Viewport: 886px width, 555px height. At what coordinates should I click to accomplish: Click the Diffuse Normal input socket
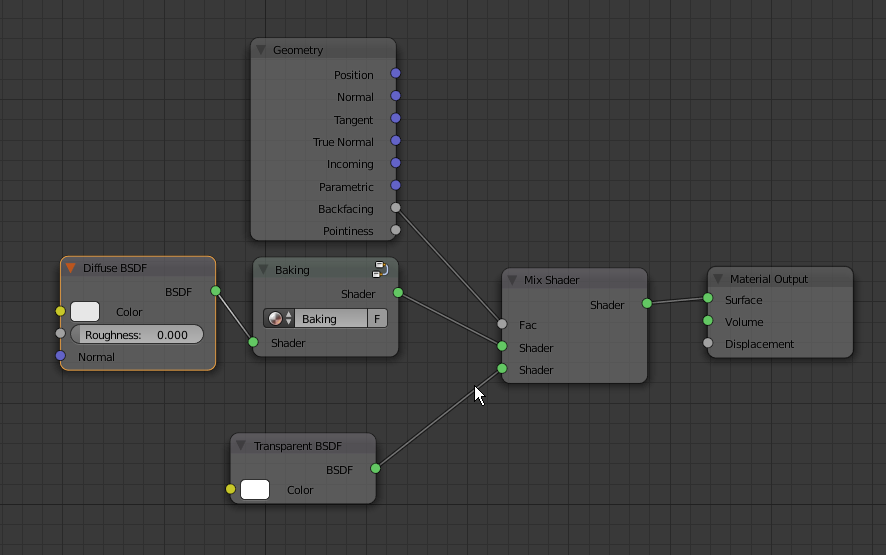coord(60,355)
